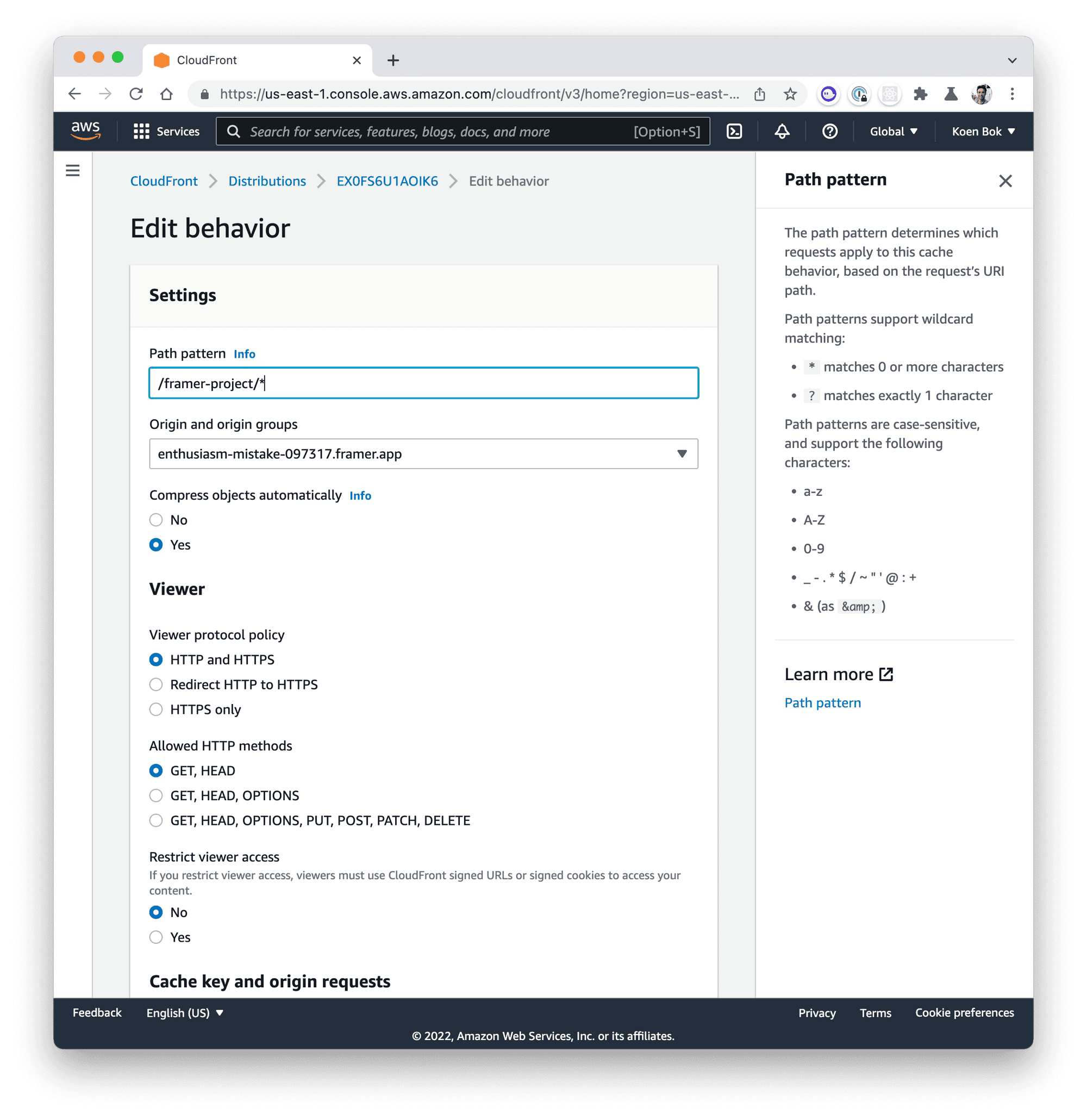Bookmark page with star icon
Screen dimensions: 1087x1120
click(x=790, y=94)
